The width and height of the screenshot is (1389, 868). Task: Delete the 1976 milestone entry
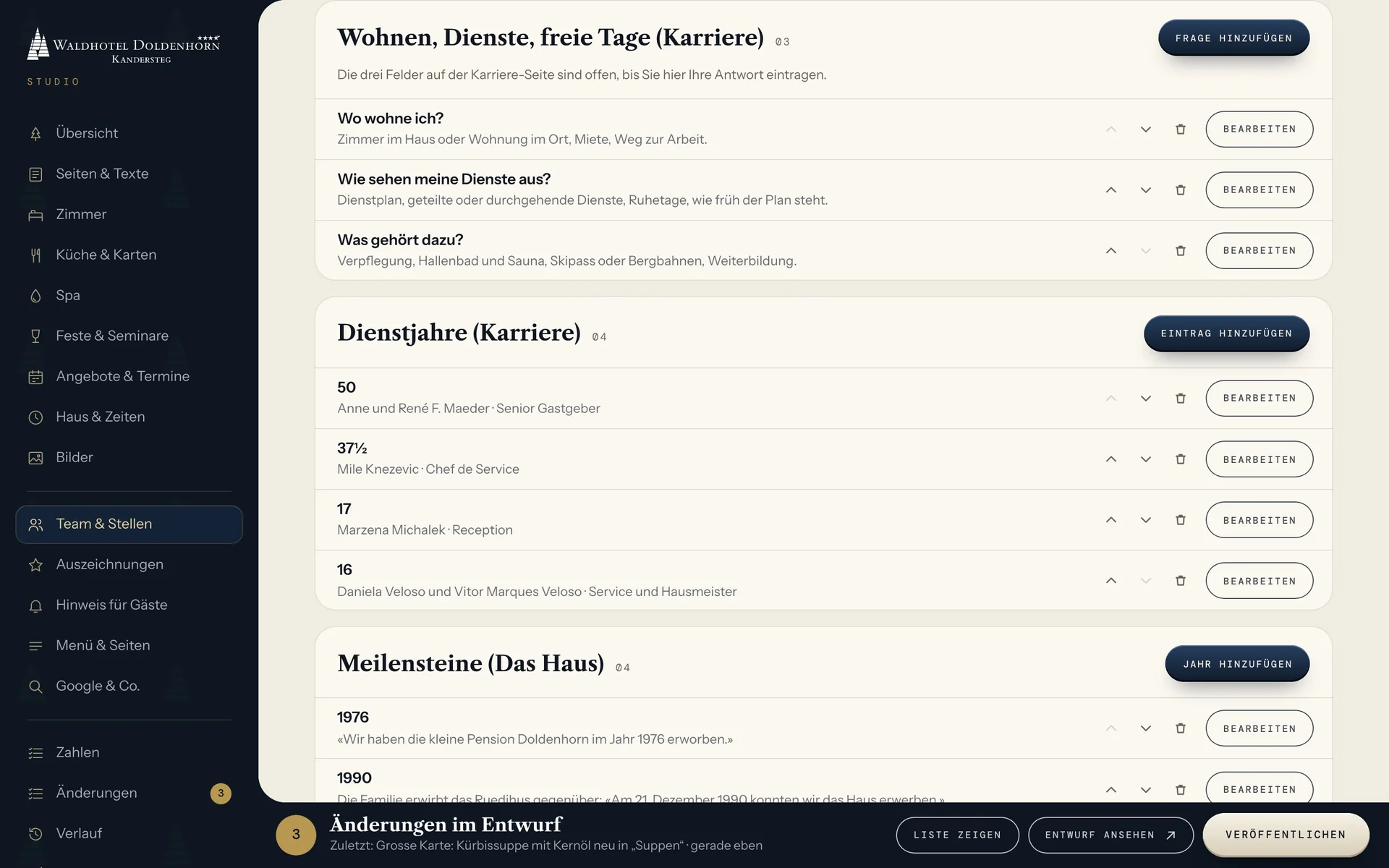[1181, 728]
